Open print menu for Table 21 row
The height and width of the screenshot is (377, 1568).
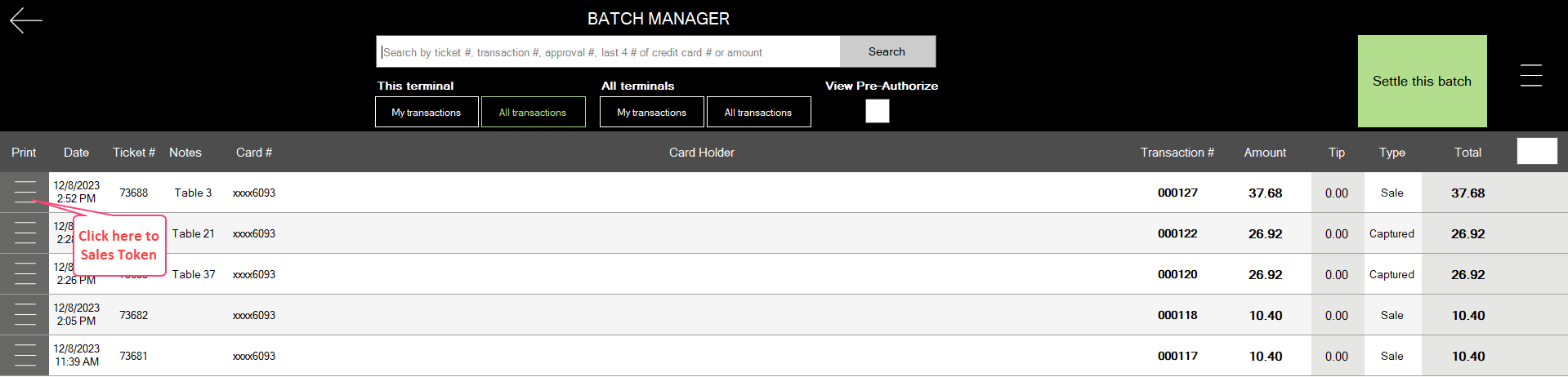(x=25, y=233)
